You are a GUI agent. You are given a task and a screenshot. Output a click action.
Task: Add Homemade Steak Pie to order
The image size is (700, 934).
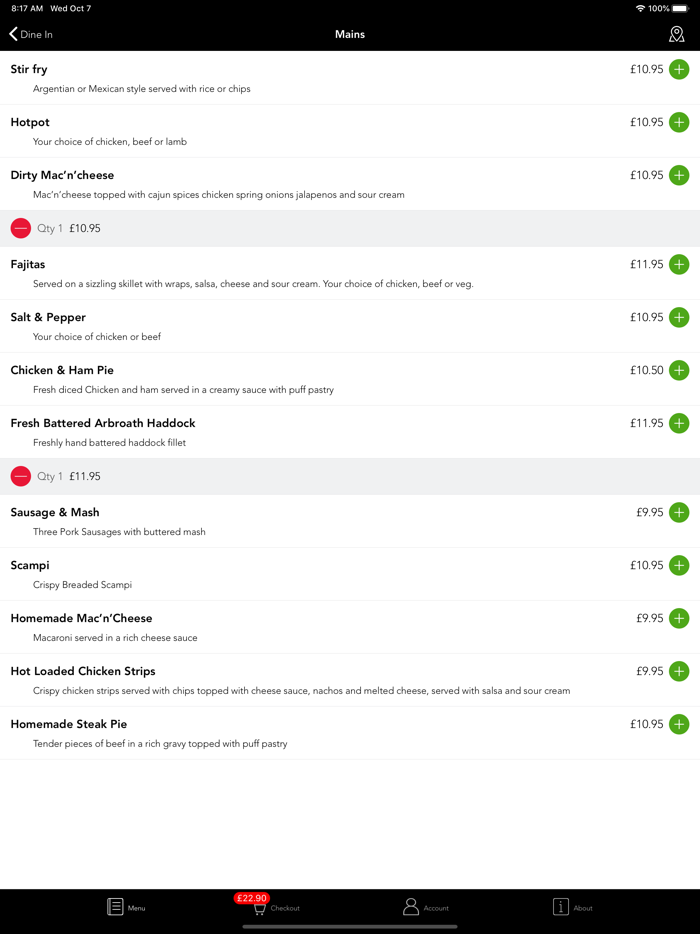(679, 724)
